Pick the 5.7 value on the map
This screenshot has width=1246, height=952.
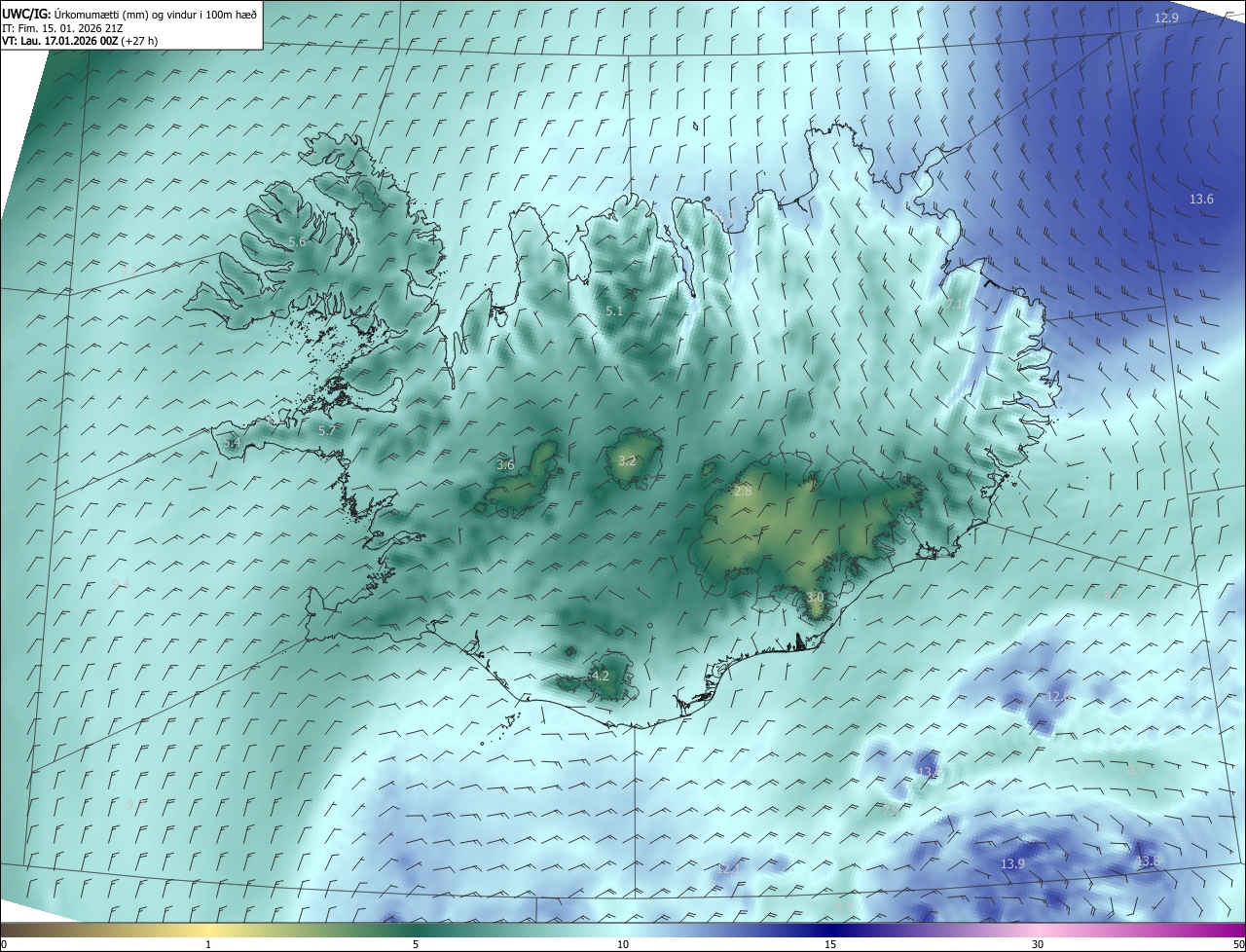327,431
